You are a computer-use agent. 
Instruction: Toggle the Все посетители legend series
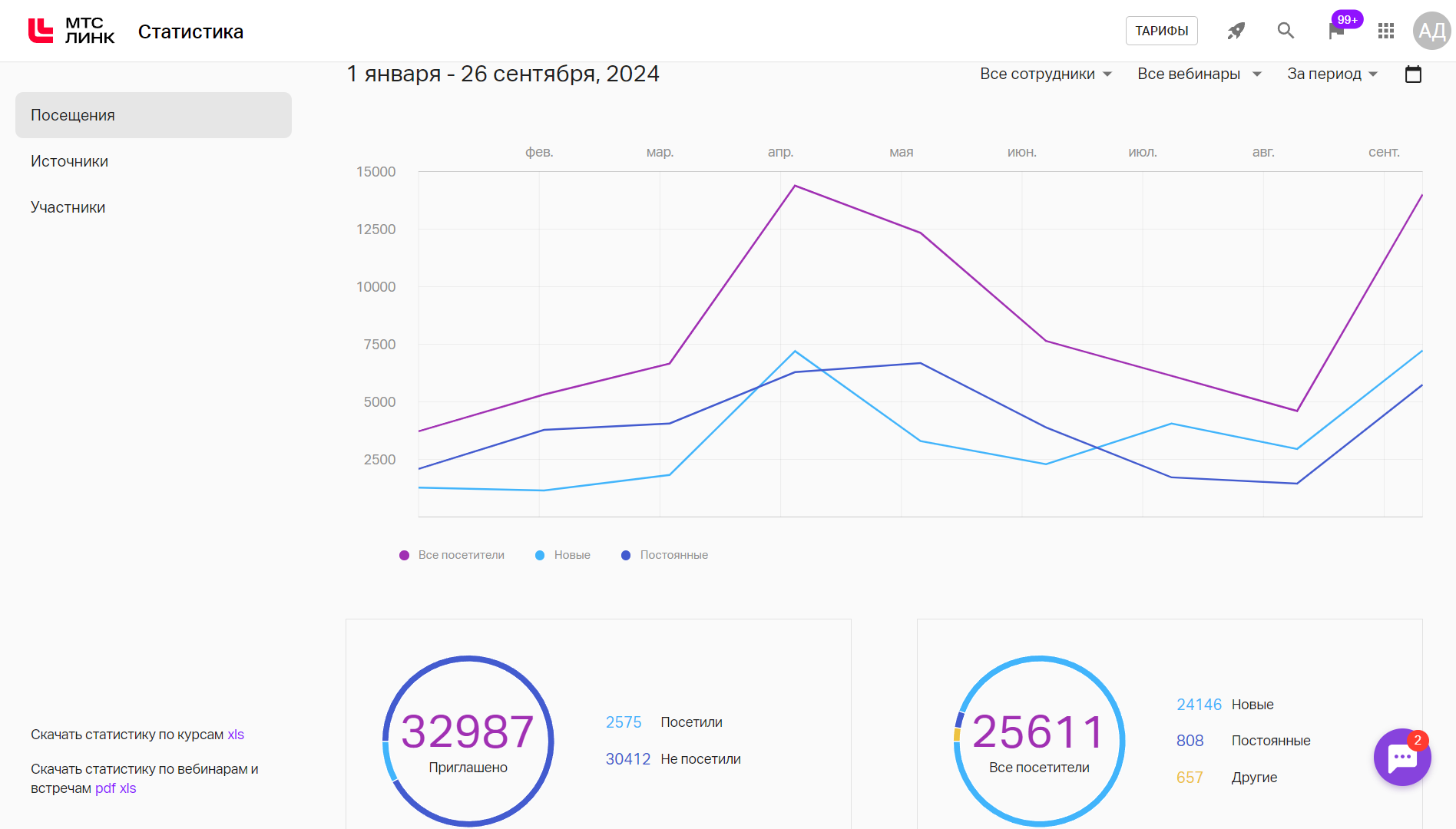[x=452, y=555]
